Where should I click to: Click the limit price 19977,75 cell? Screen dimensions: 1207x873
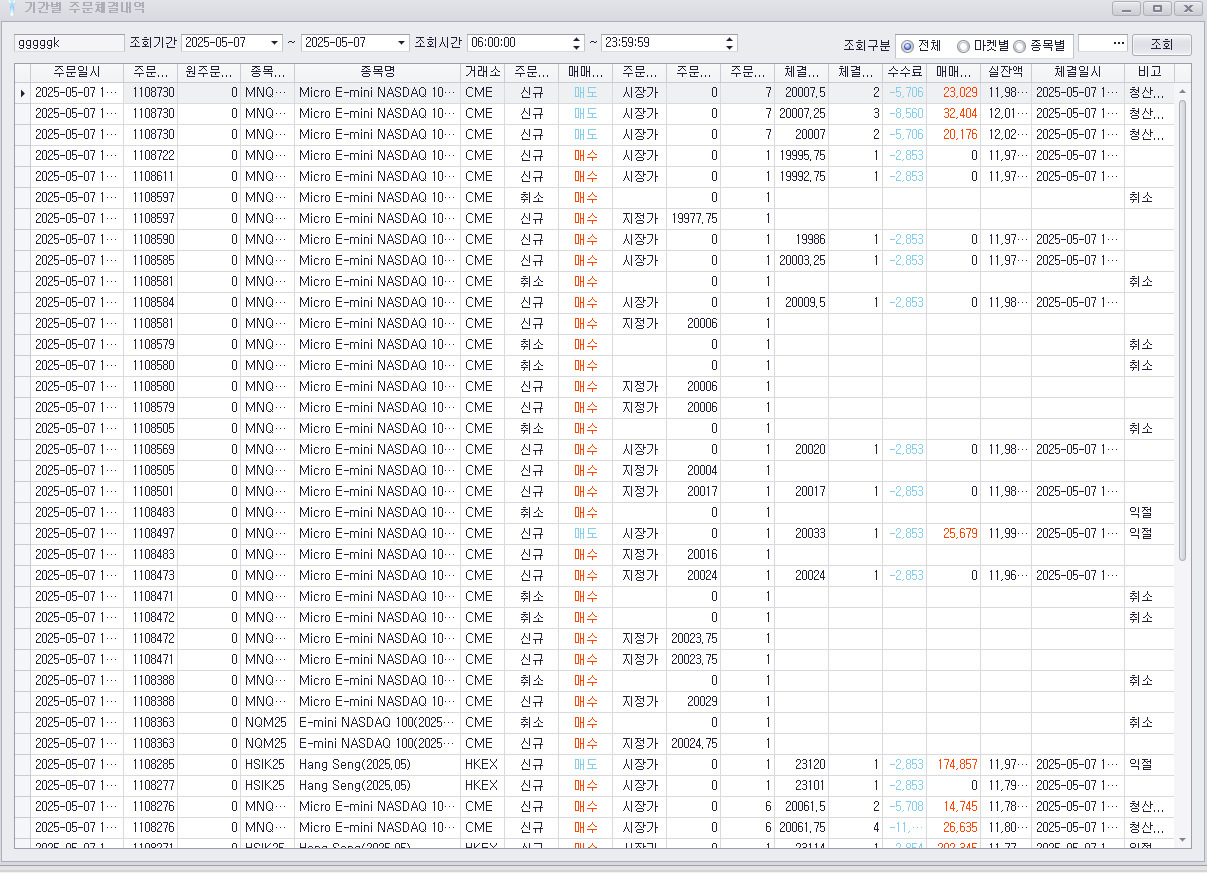[693, 219]
